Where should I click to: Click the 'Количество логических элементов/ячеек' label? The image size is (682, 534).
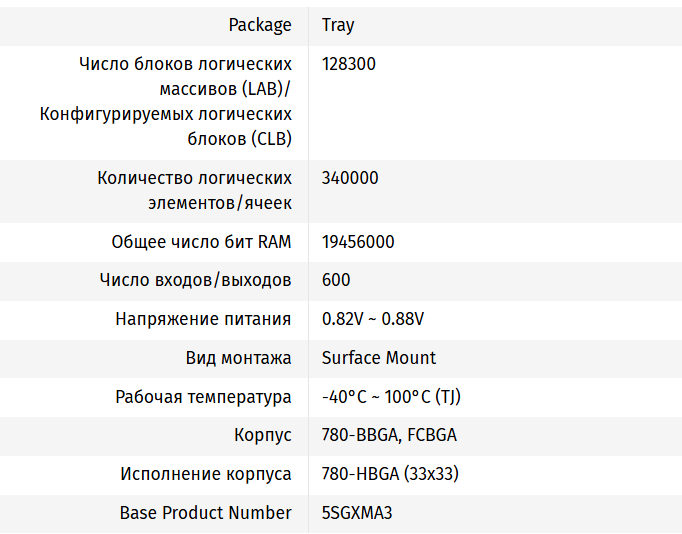194,190
